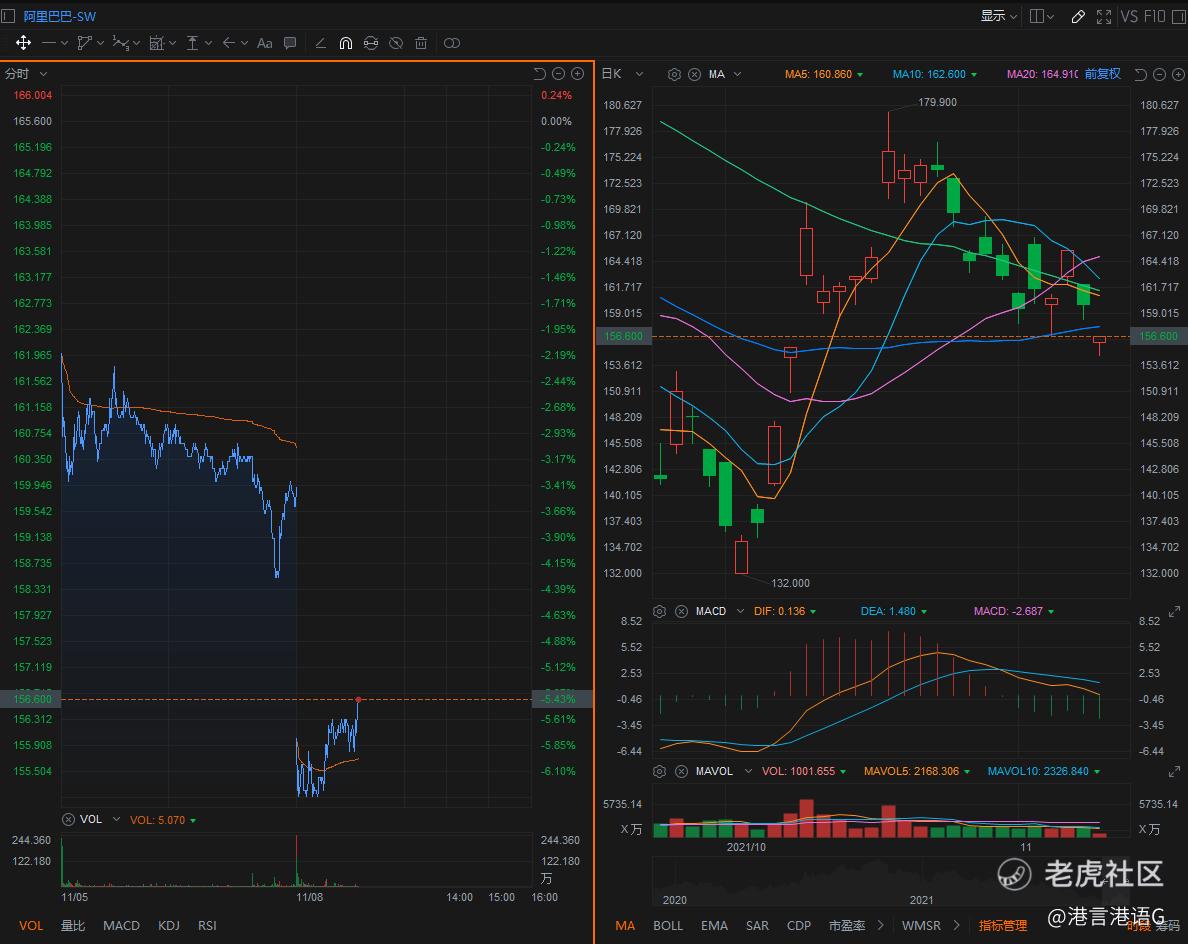Toggle MA10 line visibility

pos(934,74)
